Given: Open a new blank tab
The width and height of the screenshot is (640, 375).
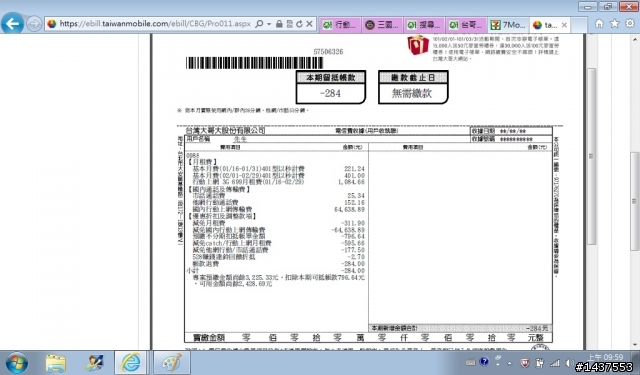Looking at the screenshot, I should click(x=579, y=25).
